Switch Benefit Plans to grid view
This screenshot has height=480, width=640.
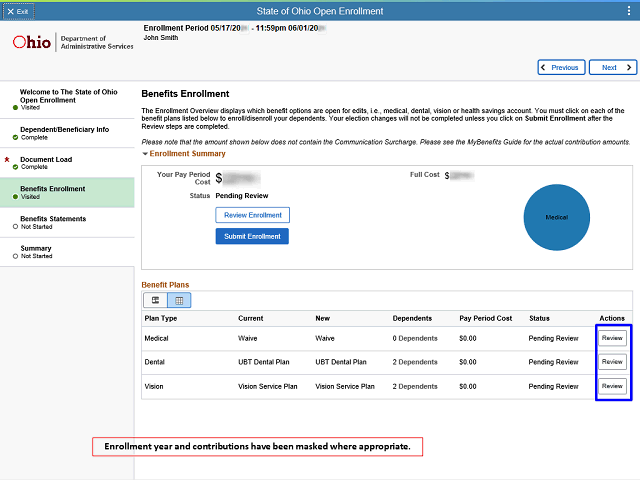[179, 300]
